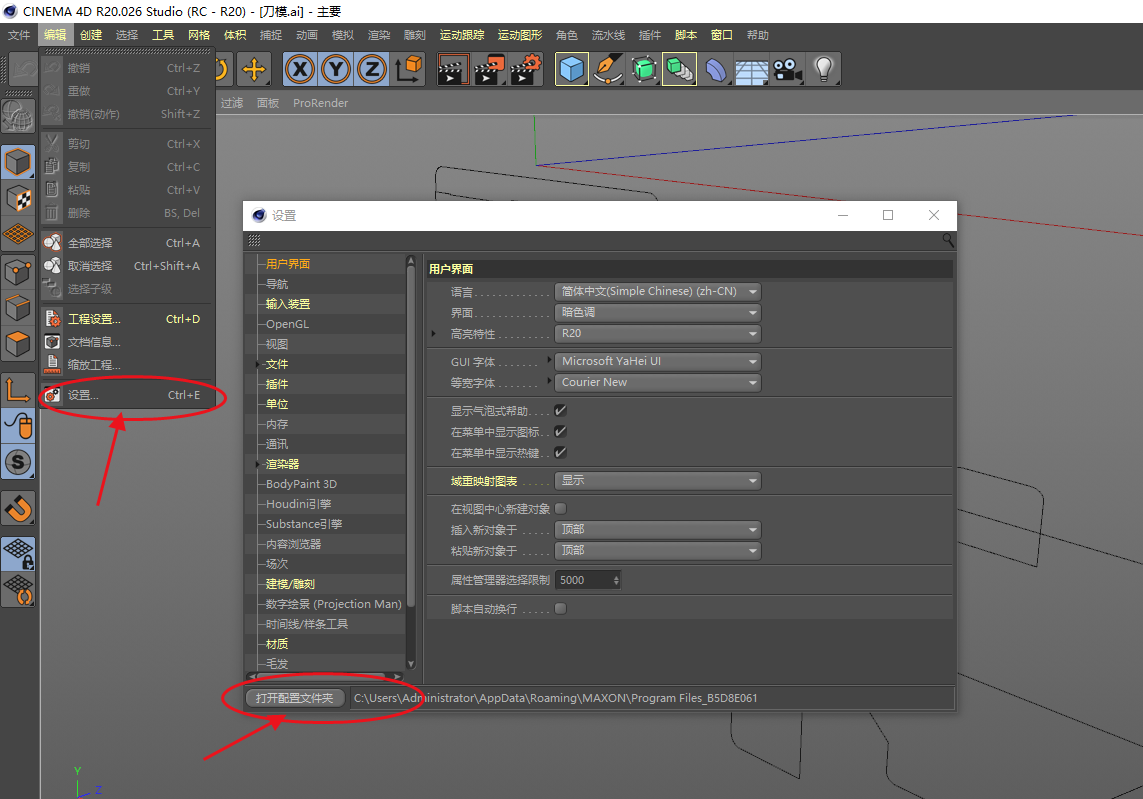The width and height of the screenshot is (1143, 799).
Task: Open the 域重映射图表 显示 dropdown
Action: click(658, 480)
